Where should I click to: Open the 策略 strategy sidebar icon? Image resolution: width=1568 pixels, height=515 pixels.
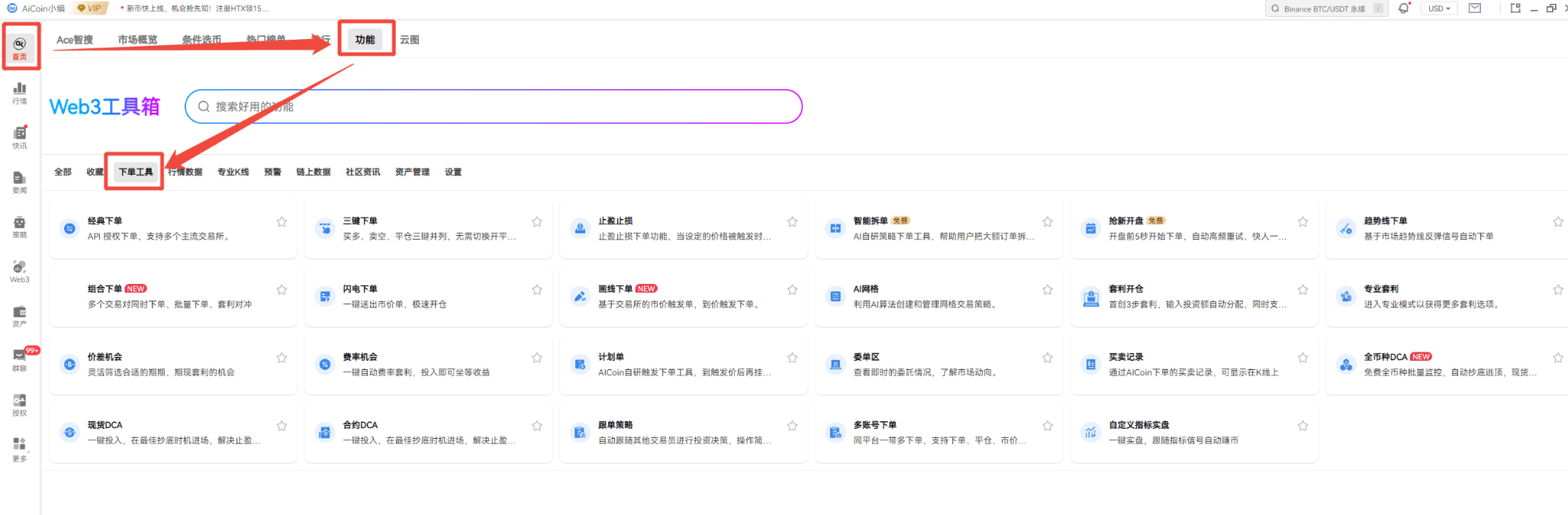pos(20,227)
